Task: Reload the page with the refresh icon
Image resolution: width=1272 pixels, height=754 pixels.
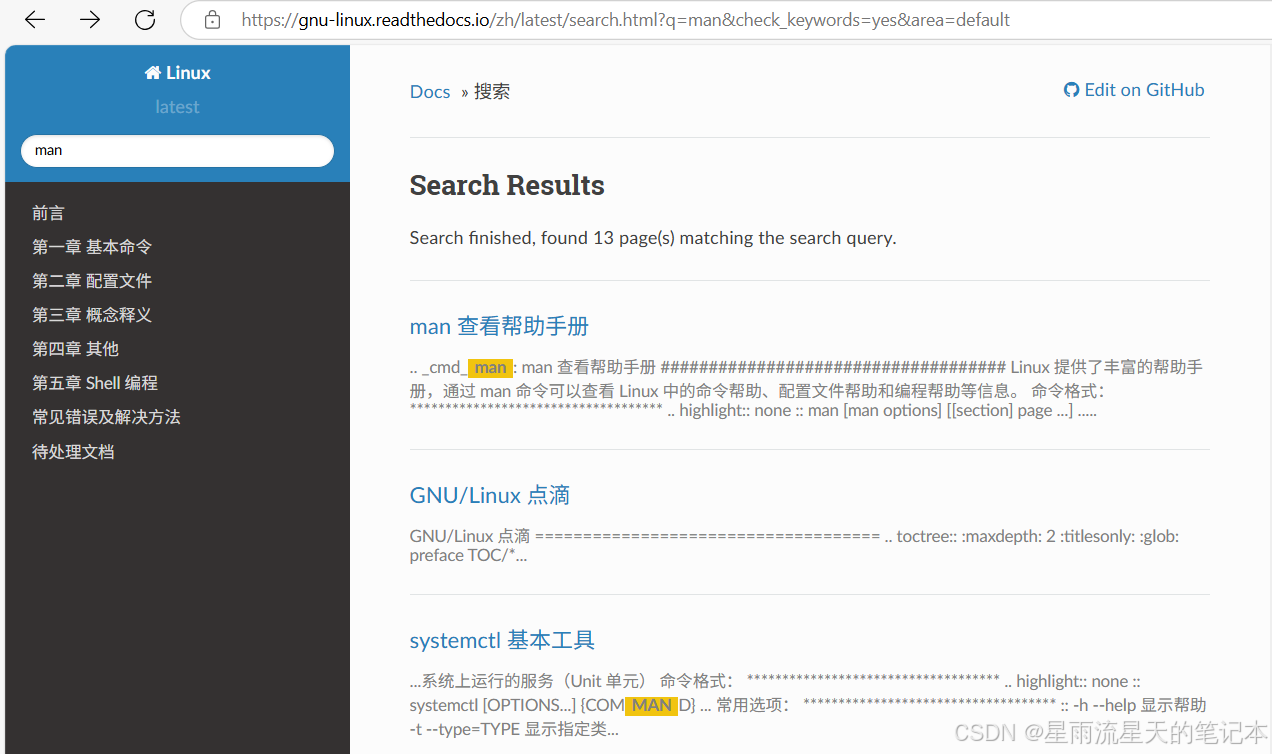Action: click(145, 19)
